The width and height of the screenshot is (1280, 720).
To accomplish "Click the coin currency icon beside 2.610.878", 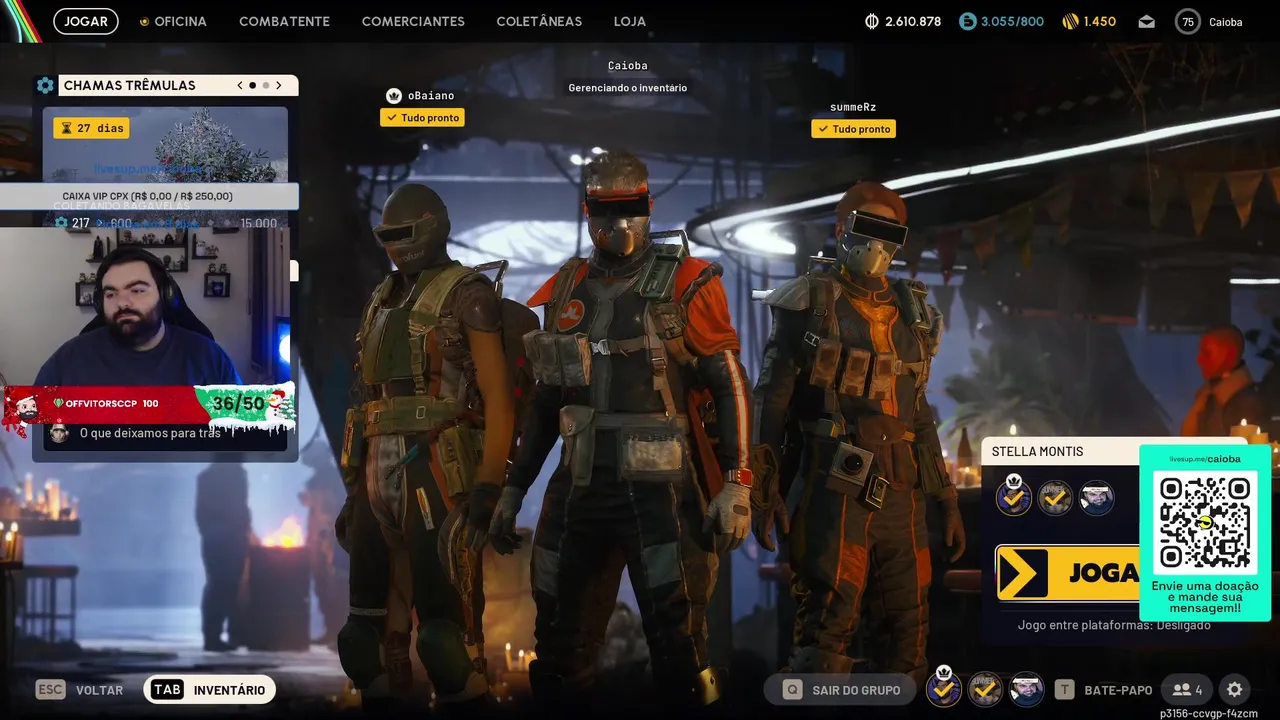I will 871,21.
